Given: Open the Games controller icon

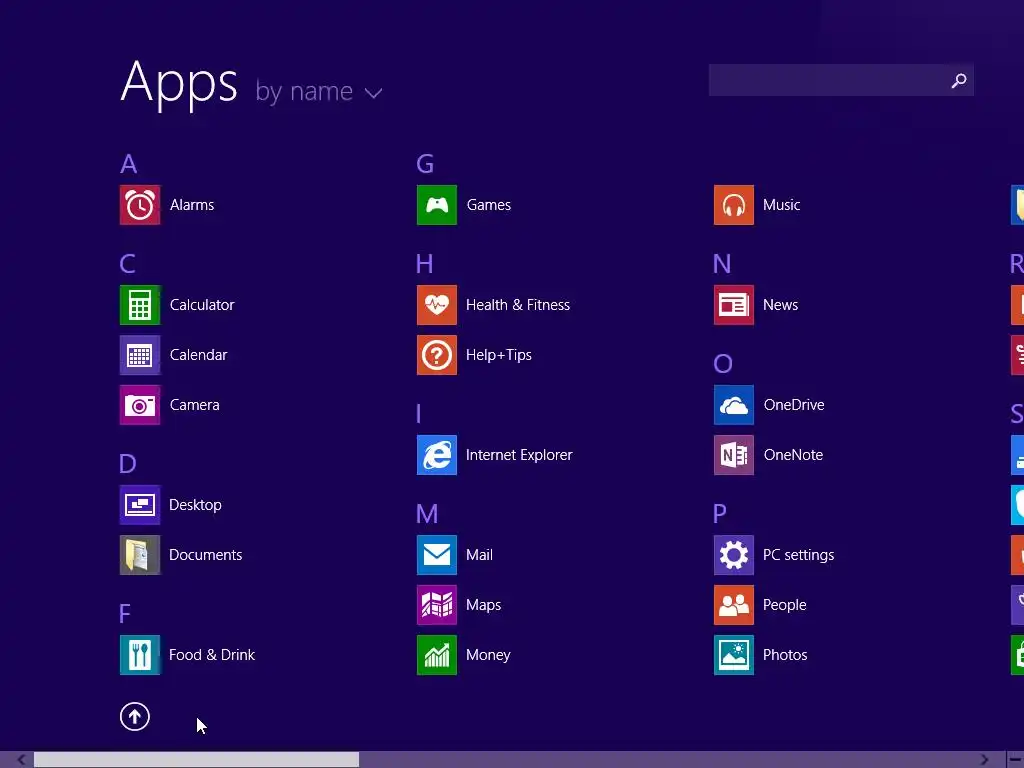Looking at the screenshot, I should [437, 205].
